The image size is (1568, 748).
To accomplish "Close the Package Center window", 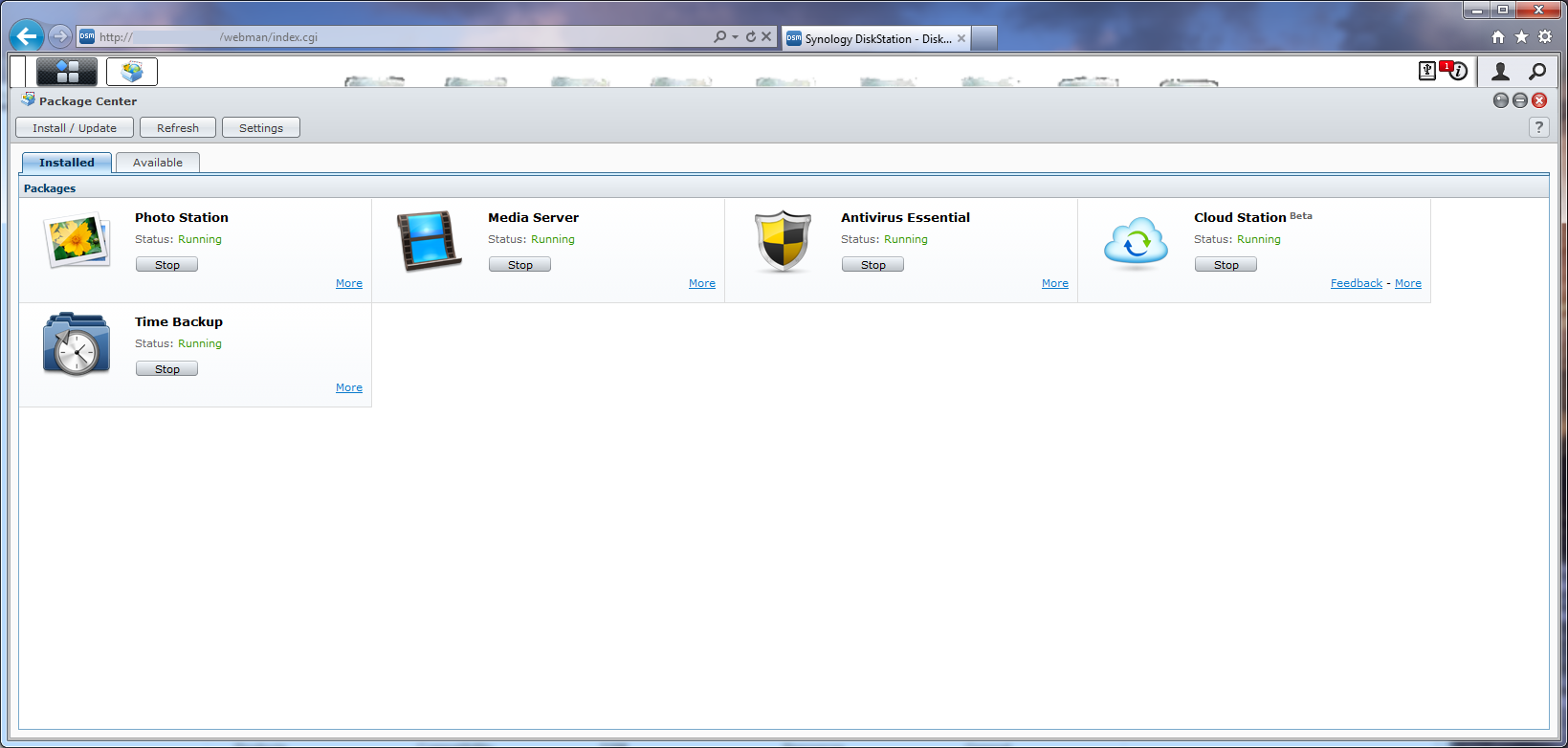I will [1539, 100].
